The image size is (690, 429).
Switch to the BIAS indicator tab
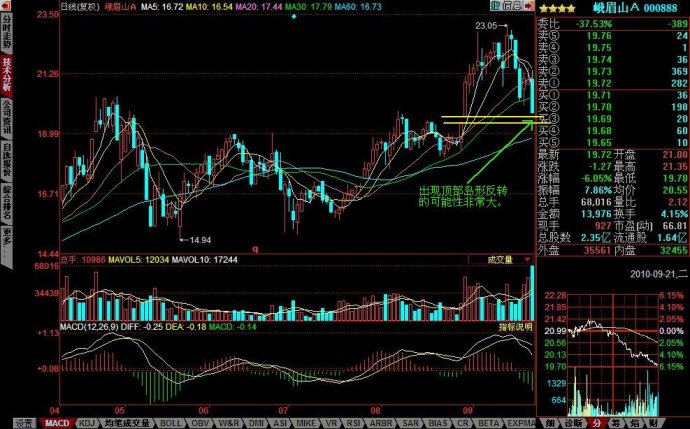pos(438,423)
